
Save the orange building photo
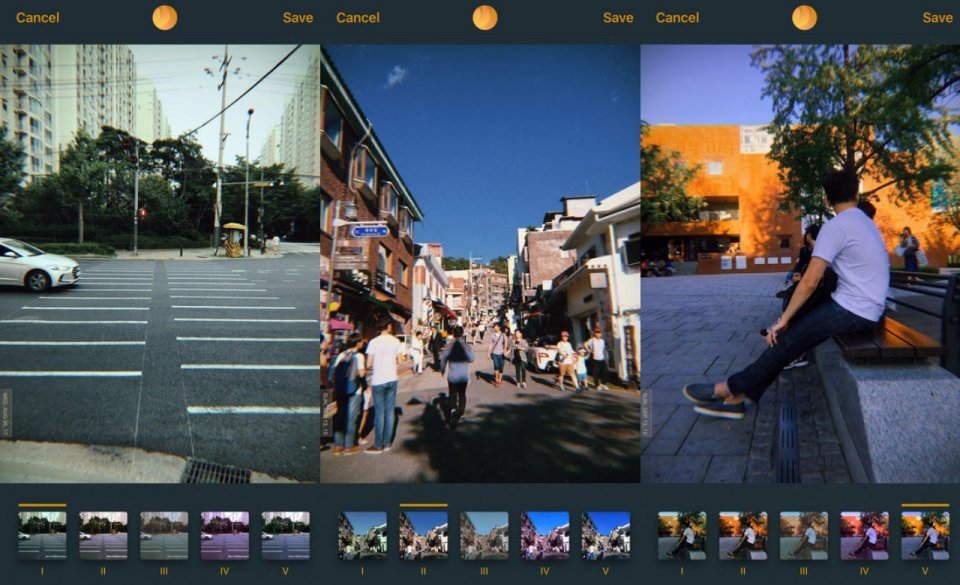pyautogui.click(x=937, y=17)
